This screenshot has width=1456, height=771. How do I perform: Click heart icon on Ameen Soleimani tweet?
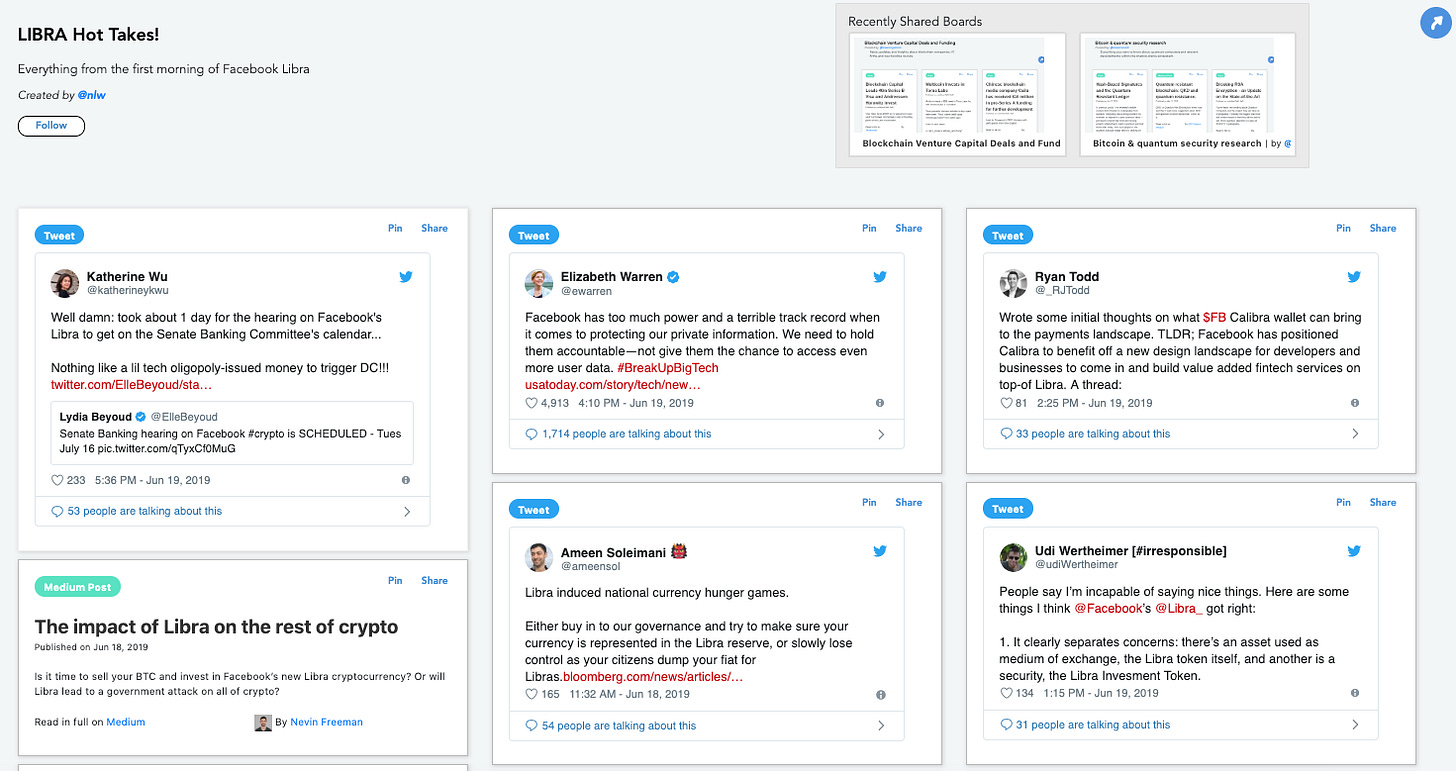pos(532,694)
